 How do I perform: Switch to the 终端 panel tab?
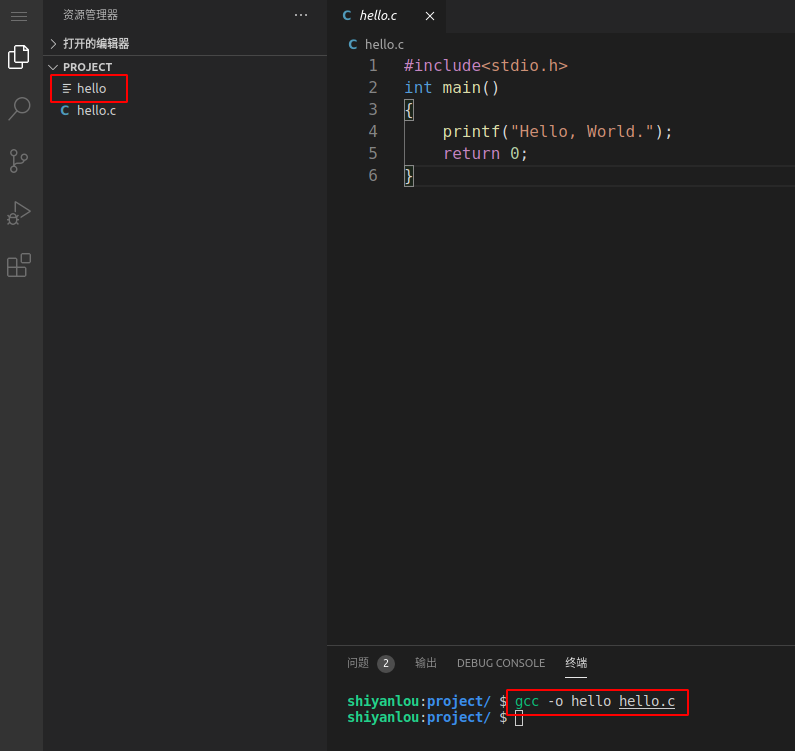(576, 663)
